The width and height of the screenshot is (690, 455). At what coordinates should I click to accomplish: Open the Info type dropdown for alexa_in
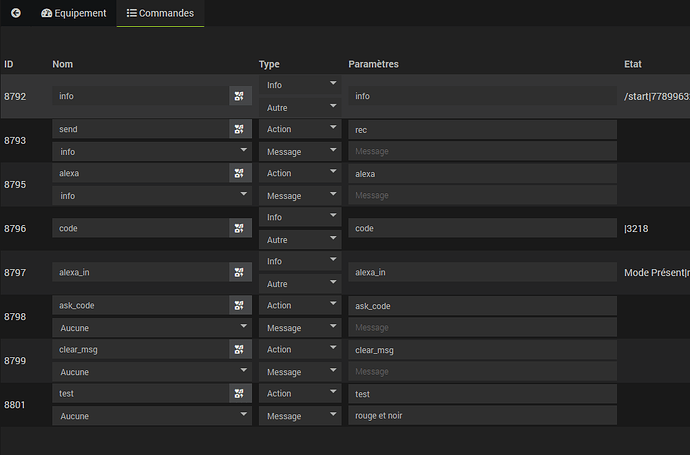(300, 261)
